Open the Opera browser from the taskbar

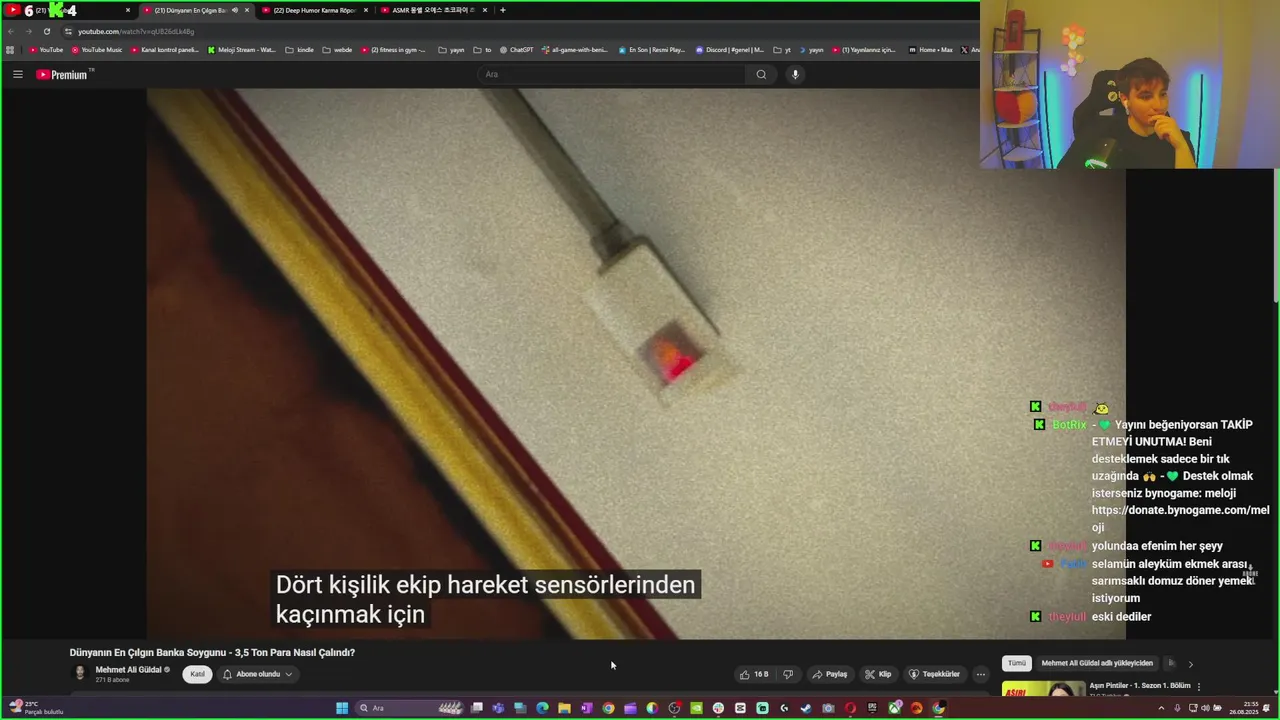coord(850,708)
